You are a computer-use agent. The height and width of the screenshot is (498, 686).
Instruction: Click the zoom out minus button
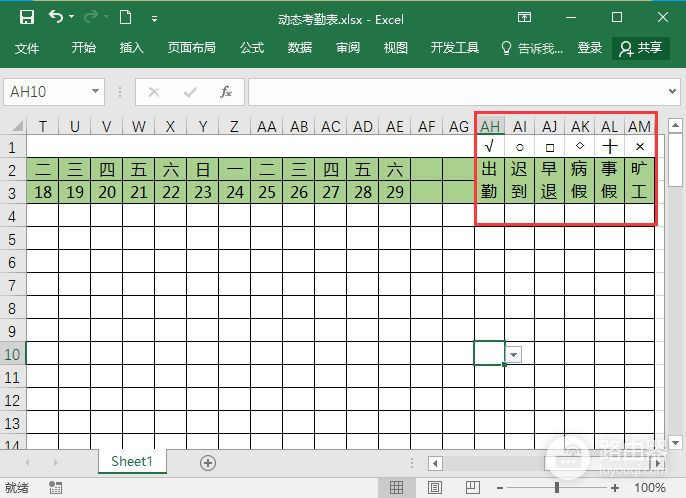coord(500,487)
